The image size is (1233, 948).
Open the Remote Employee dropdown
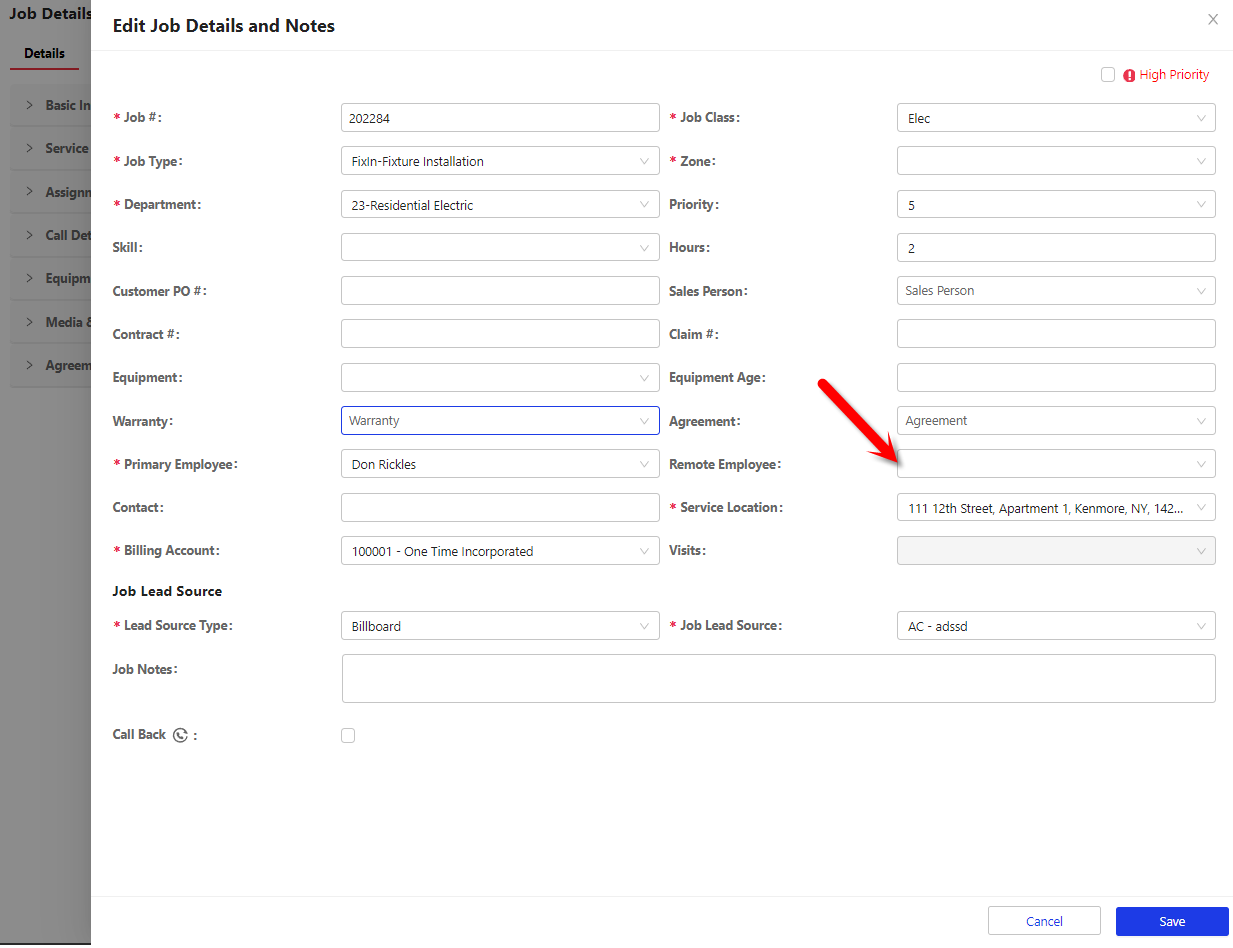coord(1055,464)
